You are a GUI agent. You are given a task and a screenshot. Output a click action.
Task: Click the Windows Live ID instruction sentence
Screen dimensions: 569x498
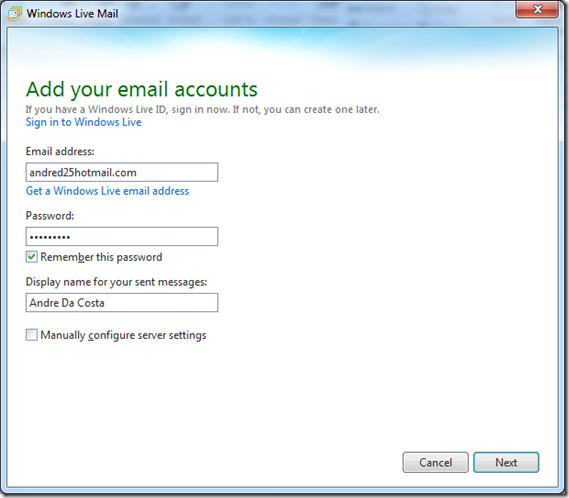click(x=202, y=109)
